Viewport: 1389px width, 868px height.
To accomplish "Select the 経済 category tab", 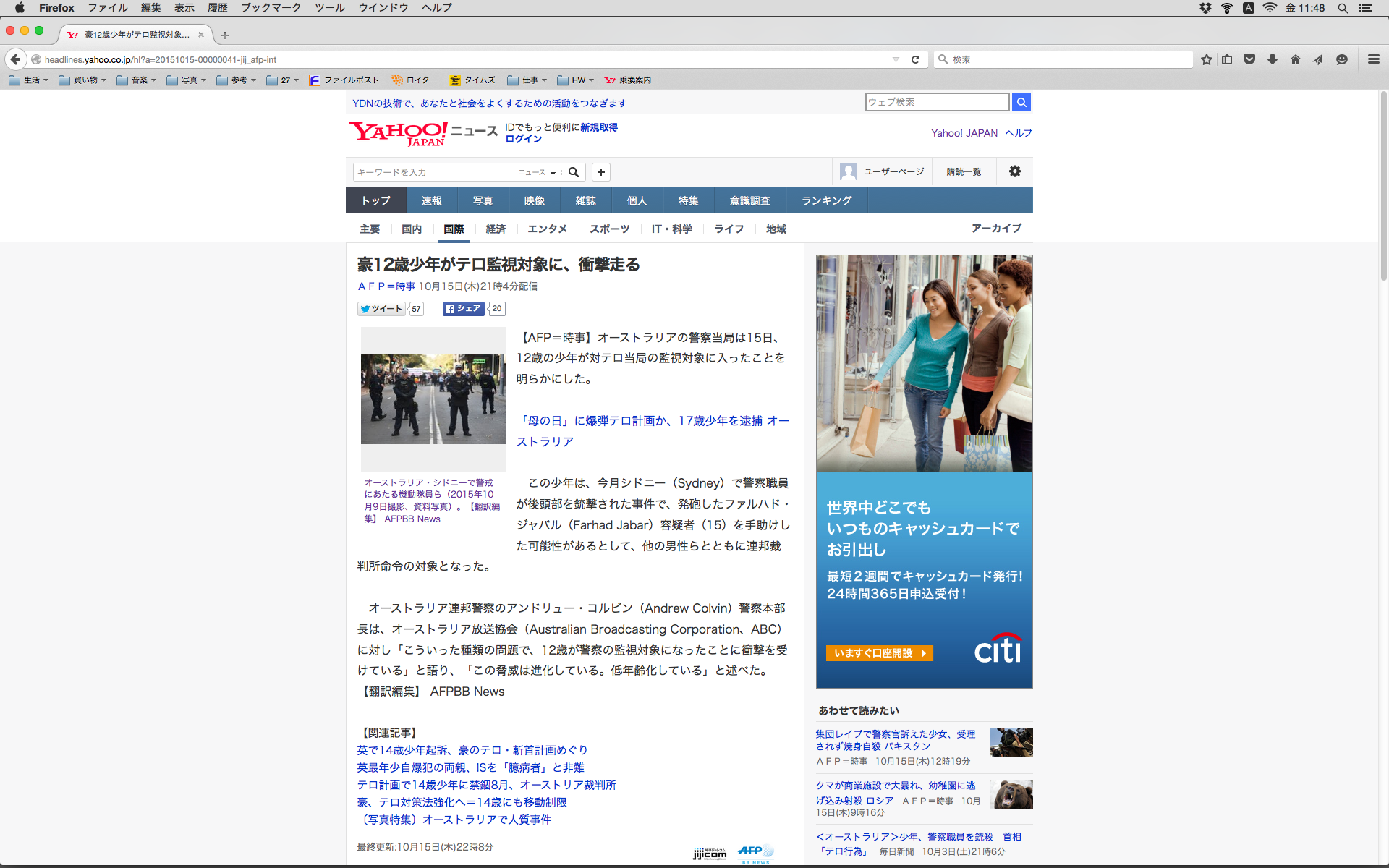I will coord(496,229).
